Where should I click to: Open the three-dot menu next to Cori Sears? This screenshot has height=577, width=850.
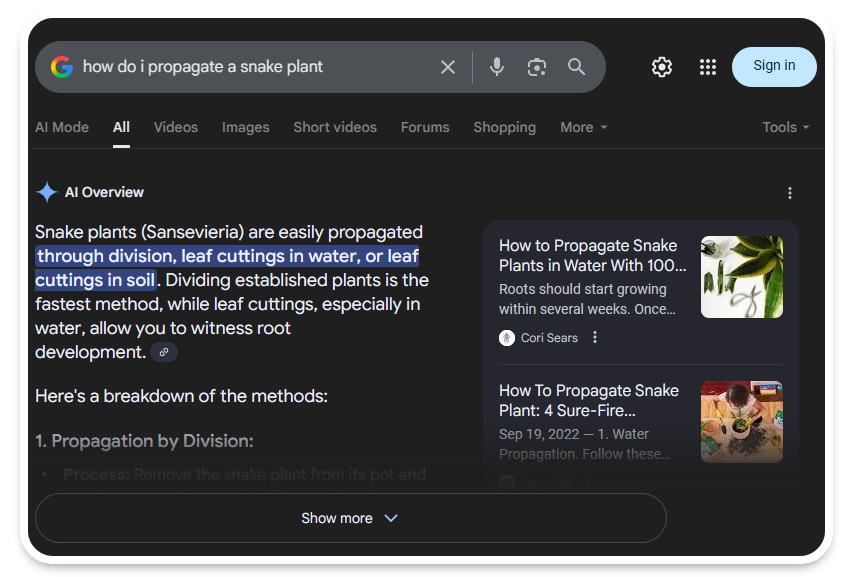[595, 338]
